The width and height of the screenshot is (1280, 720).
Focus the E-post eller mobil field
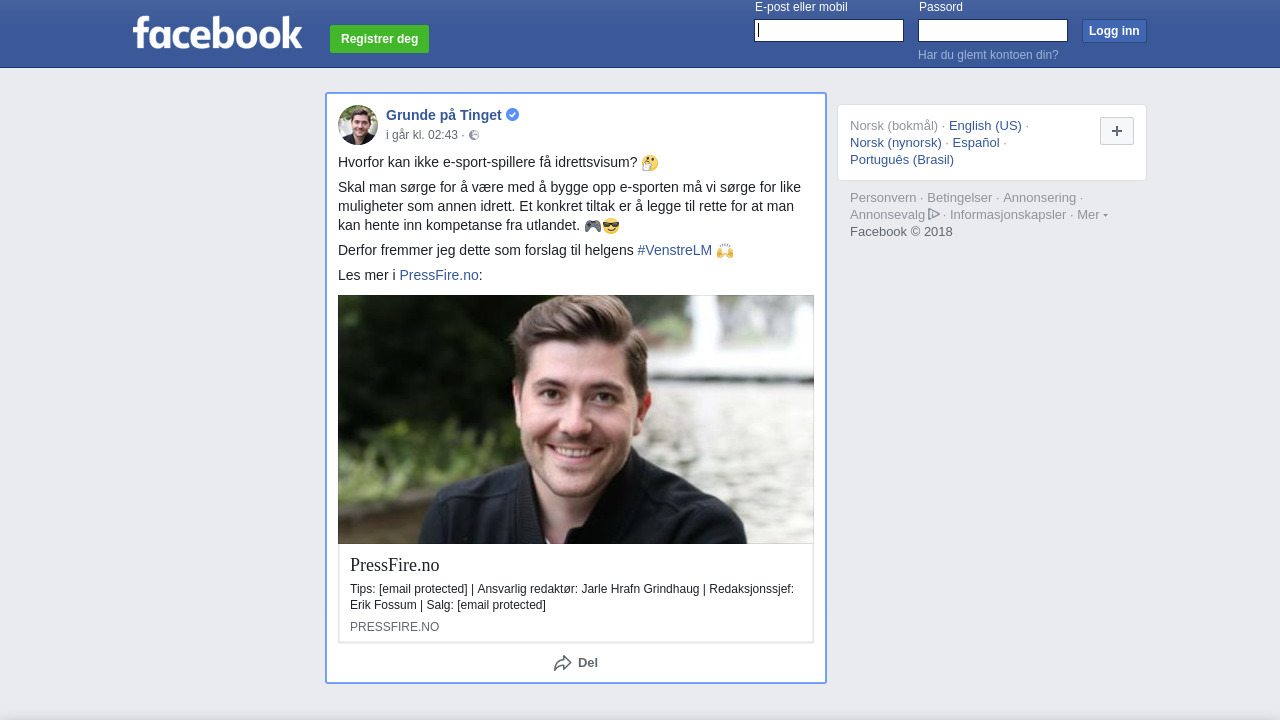tap(829, 31)
